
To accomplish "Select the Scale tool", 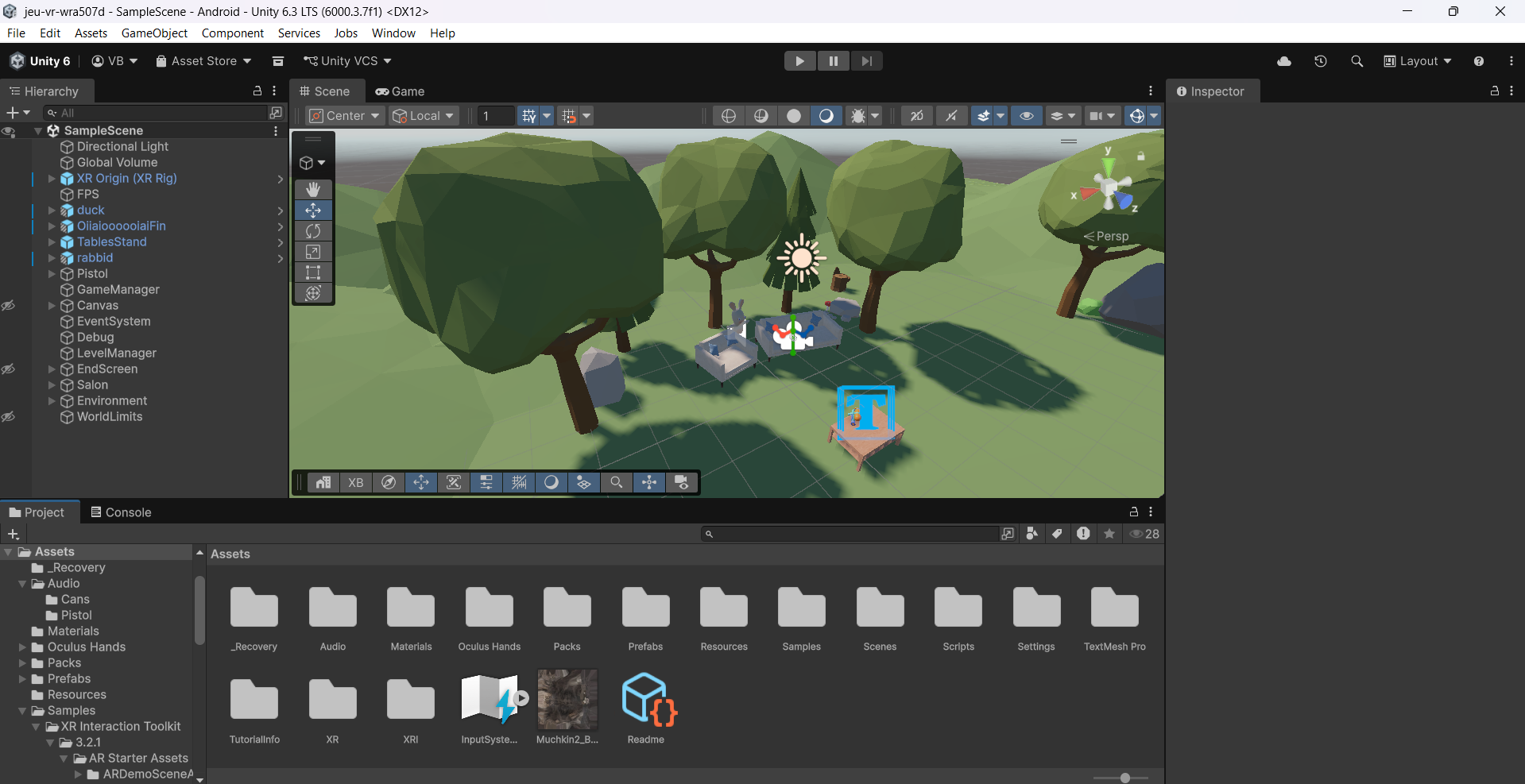I will click(x=313, y=252).
